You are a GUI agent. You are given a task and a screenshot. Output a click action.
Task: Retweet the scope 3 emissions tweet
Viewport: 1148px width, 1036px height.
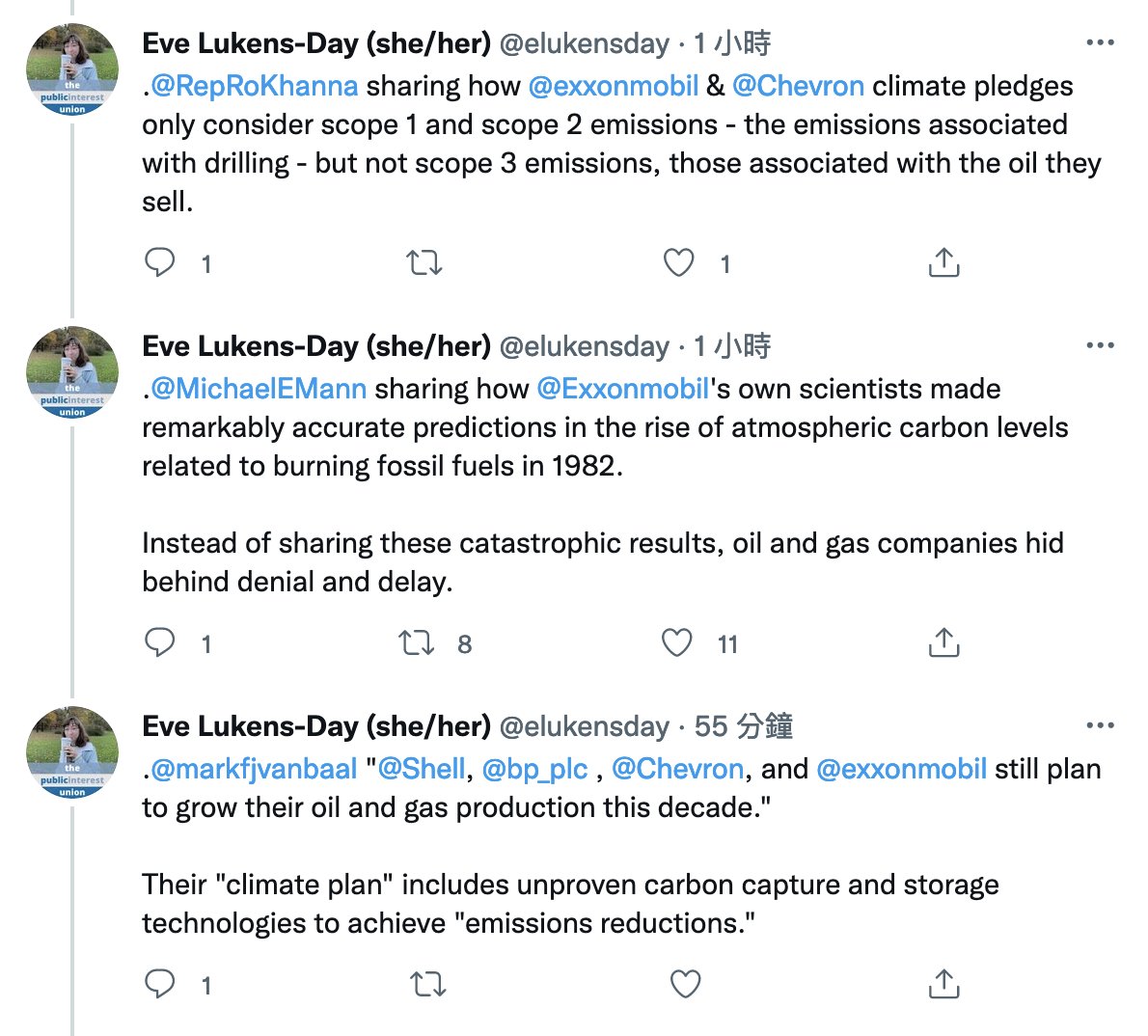(424, 262)
